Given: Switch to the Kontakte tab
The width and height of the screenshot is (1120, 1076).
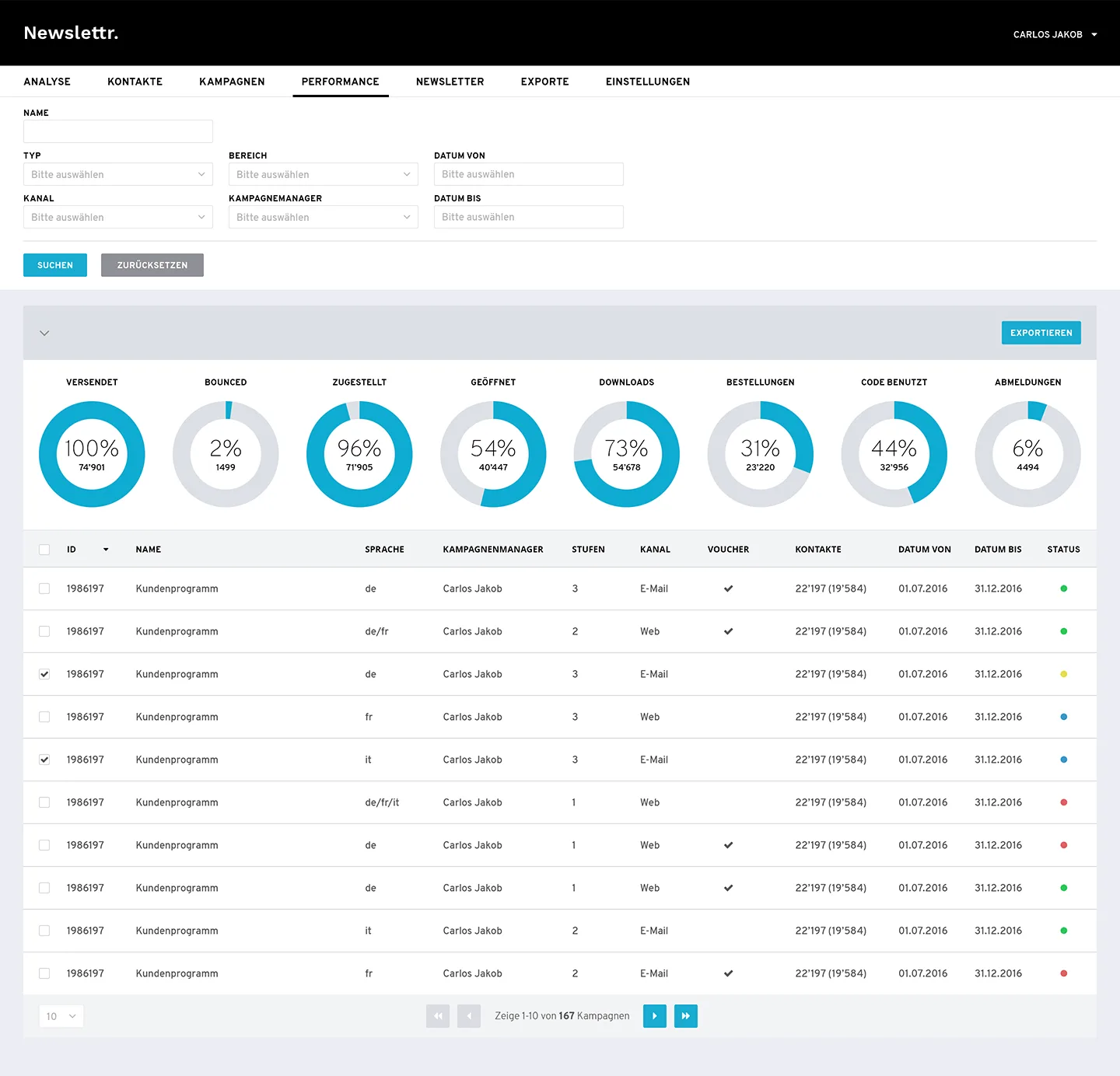Looking at the screenshot, I should 135,82.
